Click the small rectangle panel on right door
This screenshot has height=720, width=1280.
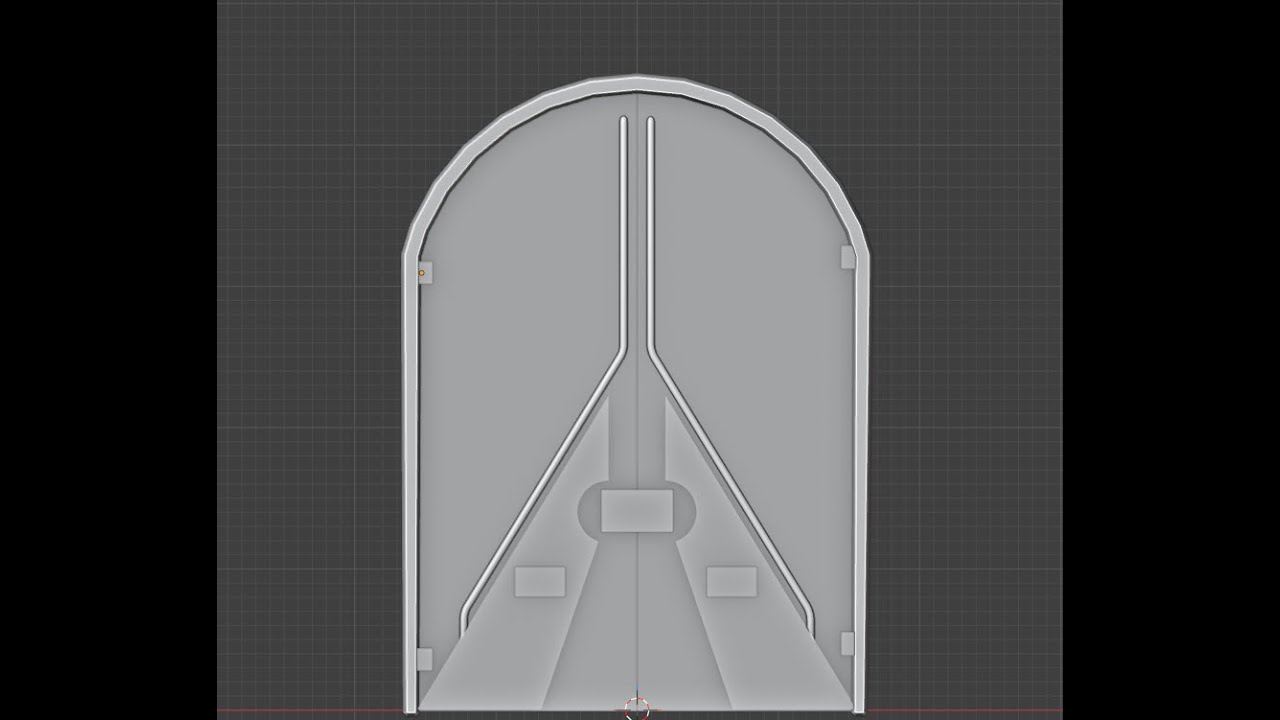coord(732,581)
